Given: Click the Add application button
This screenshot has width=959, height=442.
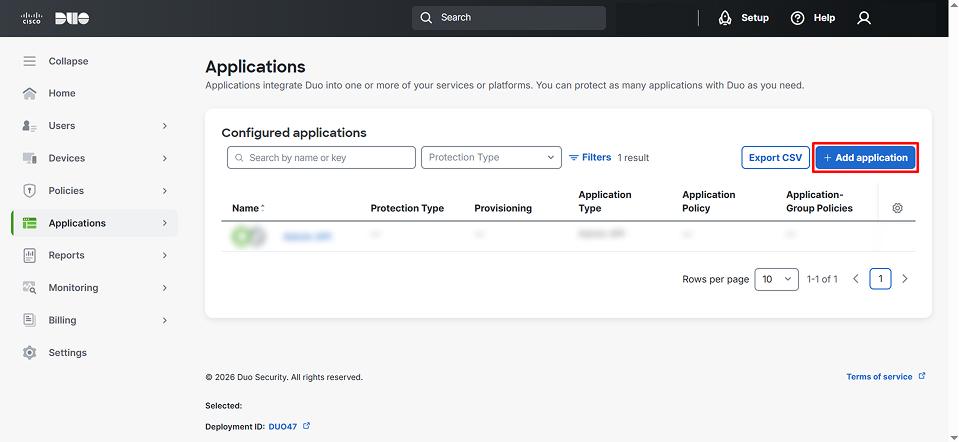Looking at the screenshot, I should click(865, 158).
